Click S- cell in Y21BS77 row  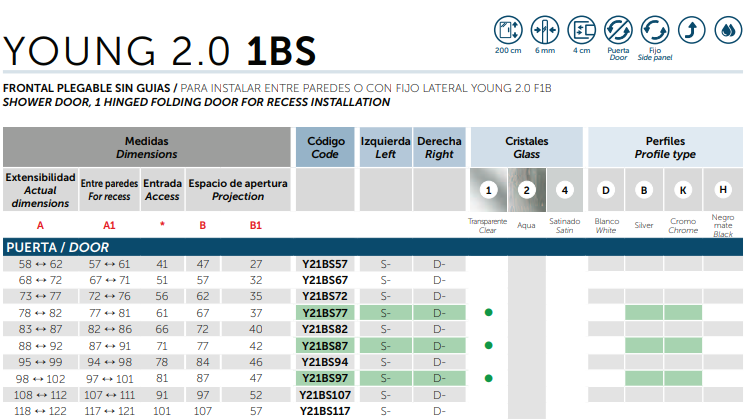[385, 313]
